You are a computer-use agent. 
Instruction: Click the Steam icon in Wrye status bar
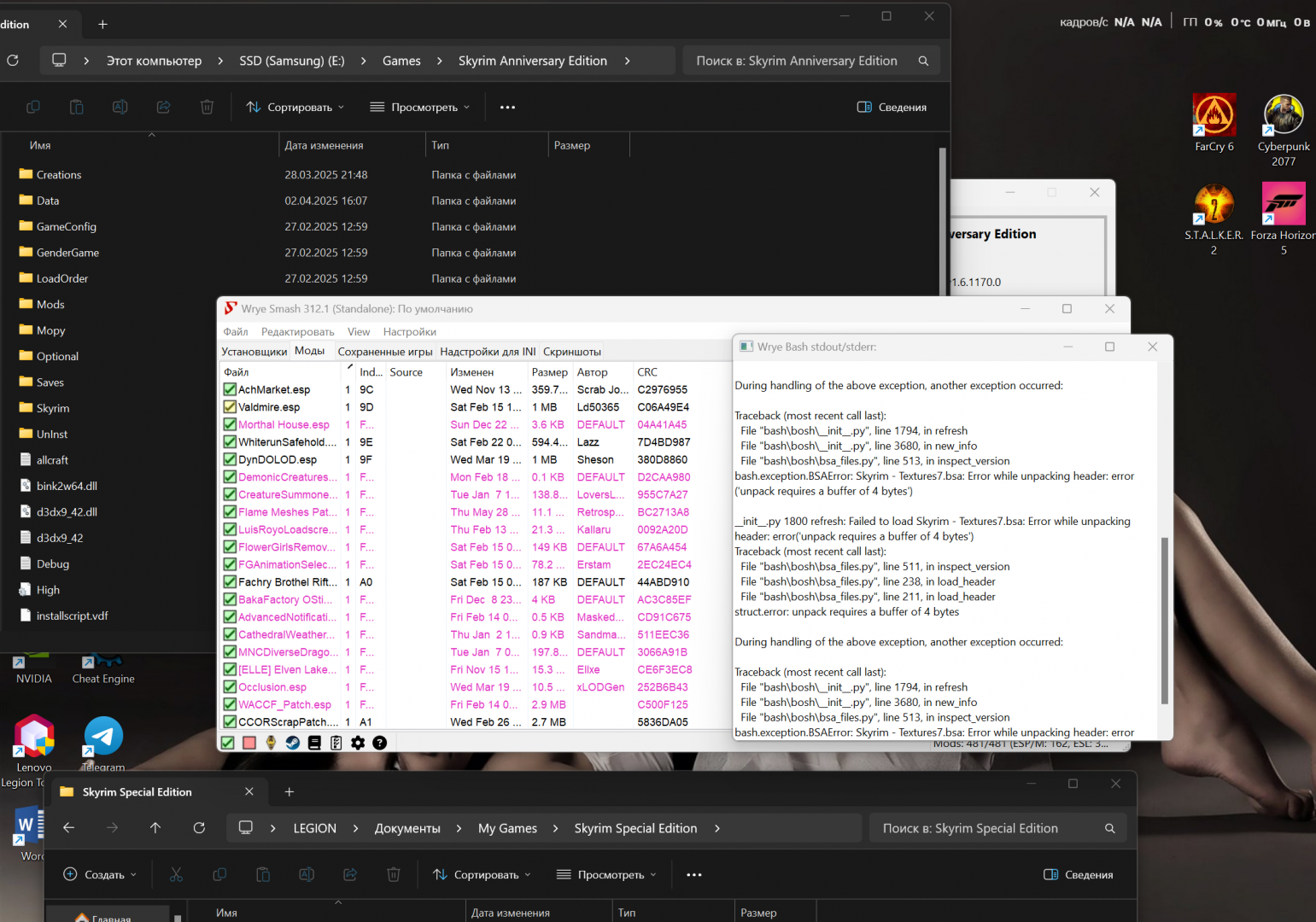coord(292,743)
